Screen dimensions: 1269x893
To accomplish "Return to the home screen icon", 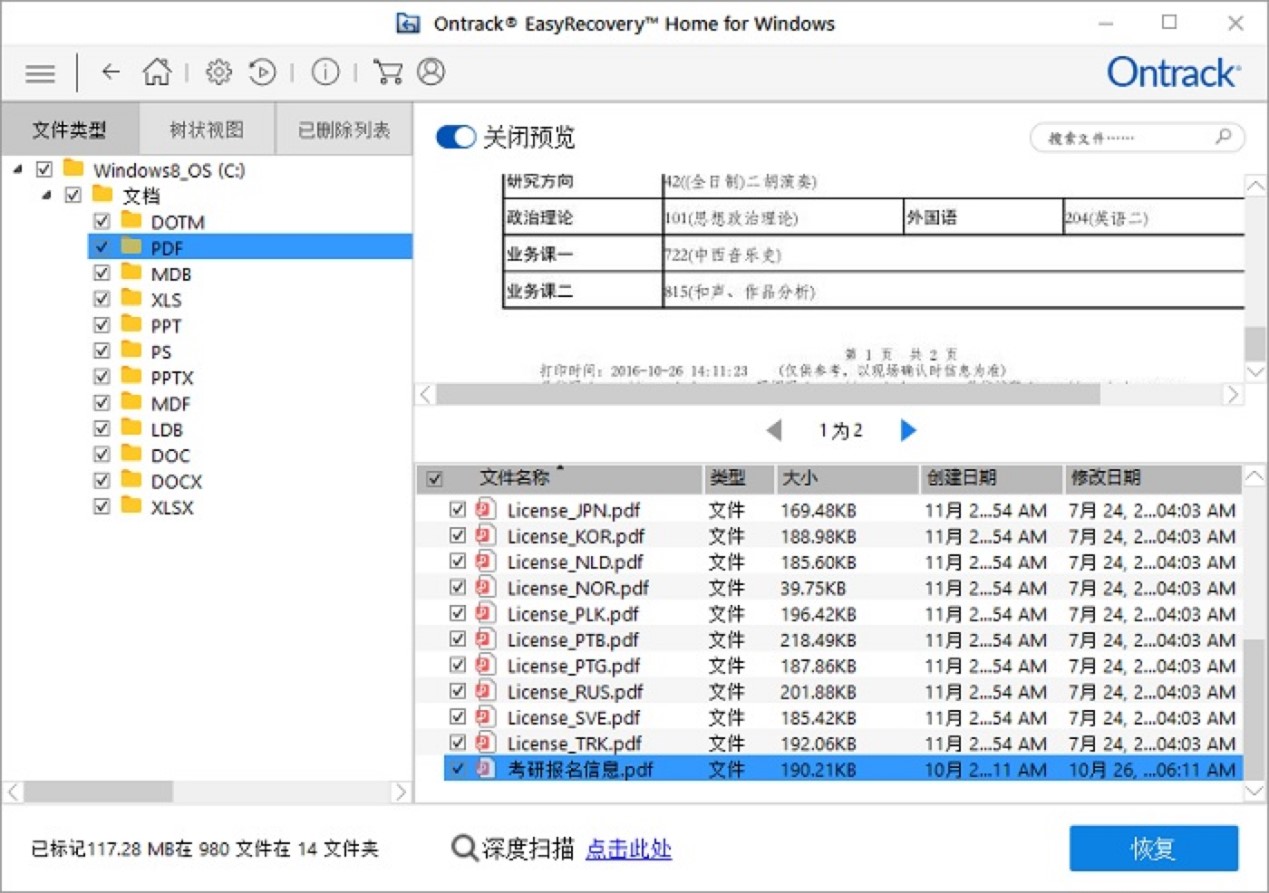I will point(156,72).
